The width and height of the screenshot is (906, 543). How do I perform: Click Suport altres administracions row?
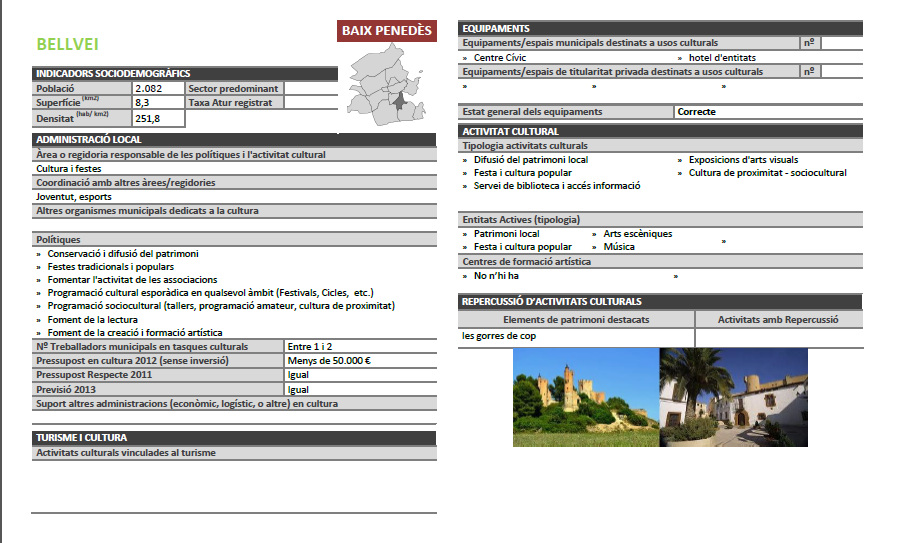234,404
